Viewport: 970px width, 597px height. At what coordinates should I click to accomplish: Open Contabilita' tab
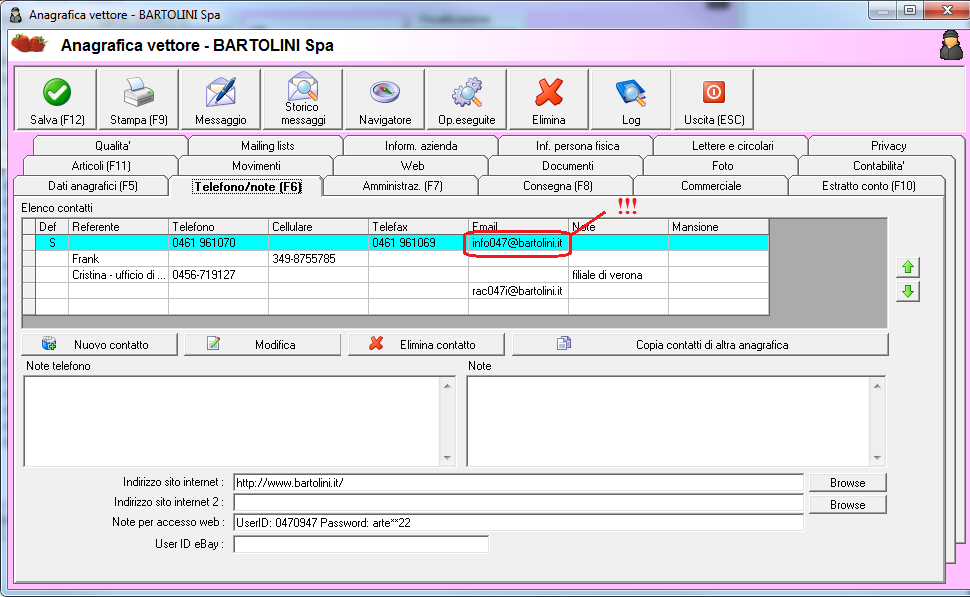click(x=878, y=166)
